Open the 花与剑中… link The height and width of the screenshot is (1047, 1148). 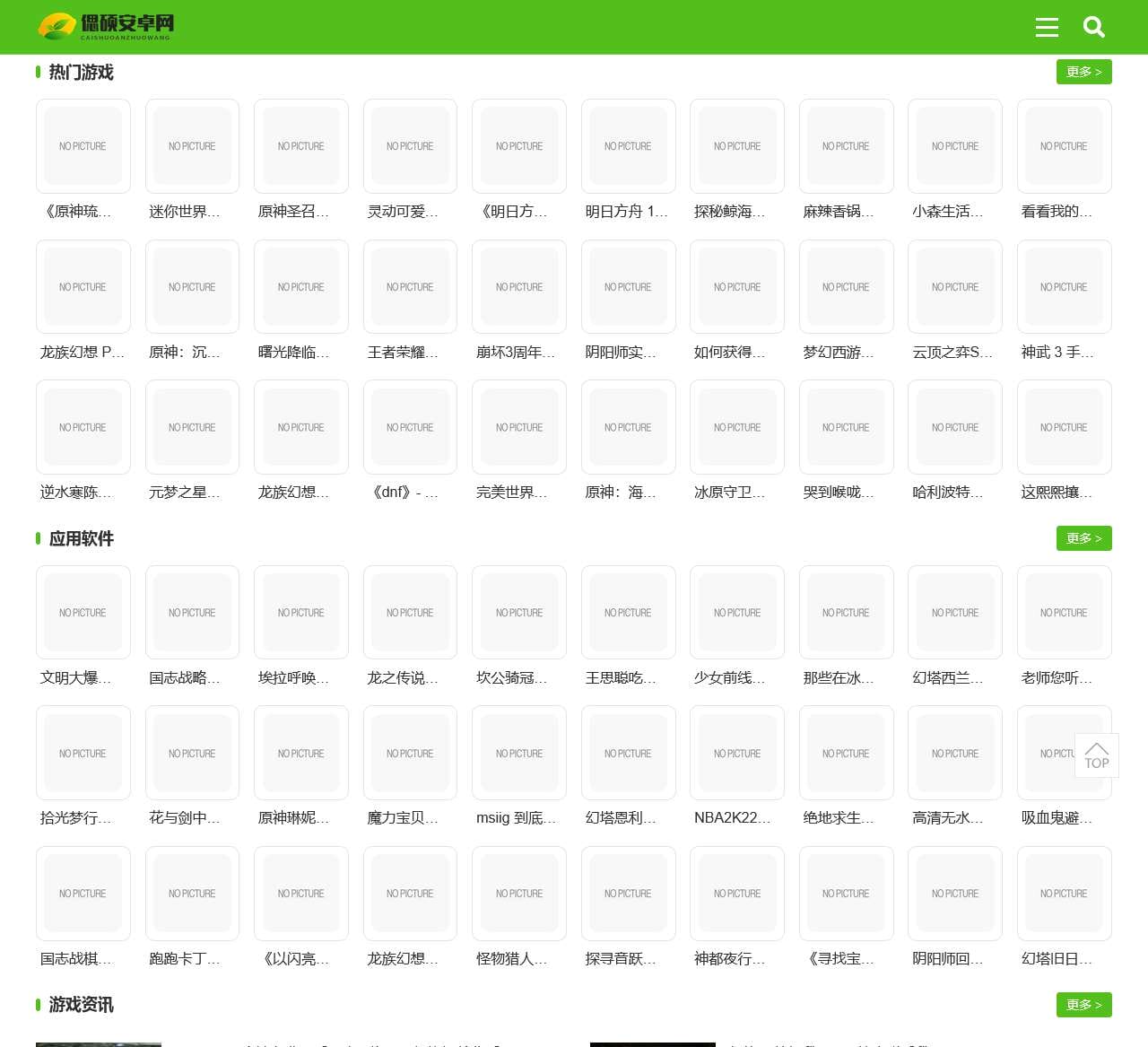(185, 818)
